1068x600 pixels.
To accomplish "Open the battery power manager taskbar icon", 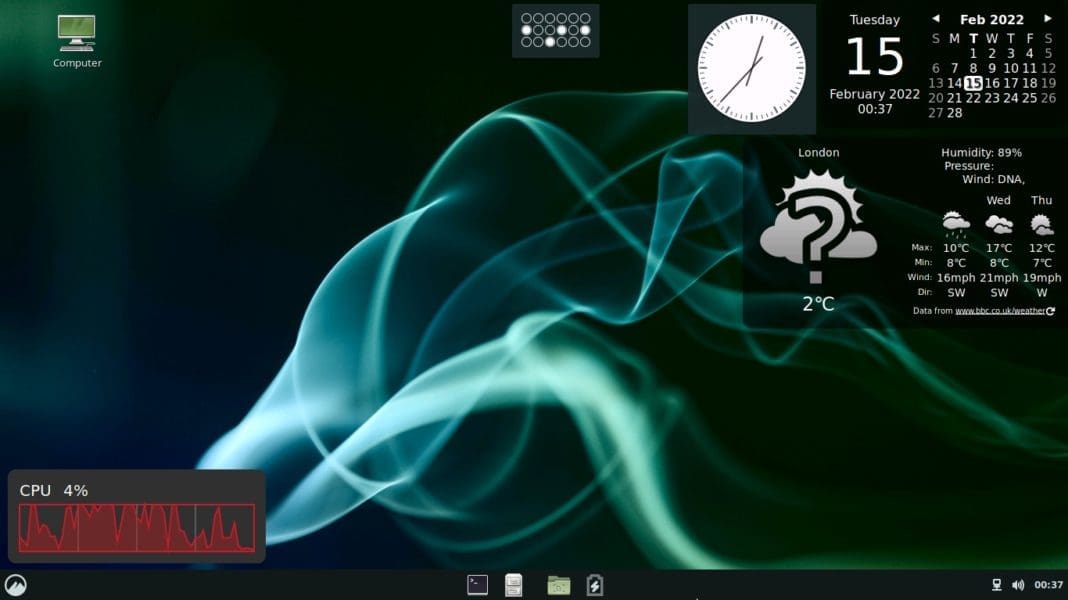I will 594,585.
